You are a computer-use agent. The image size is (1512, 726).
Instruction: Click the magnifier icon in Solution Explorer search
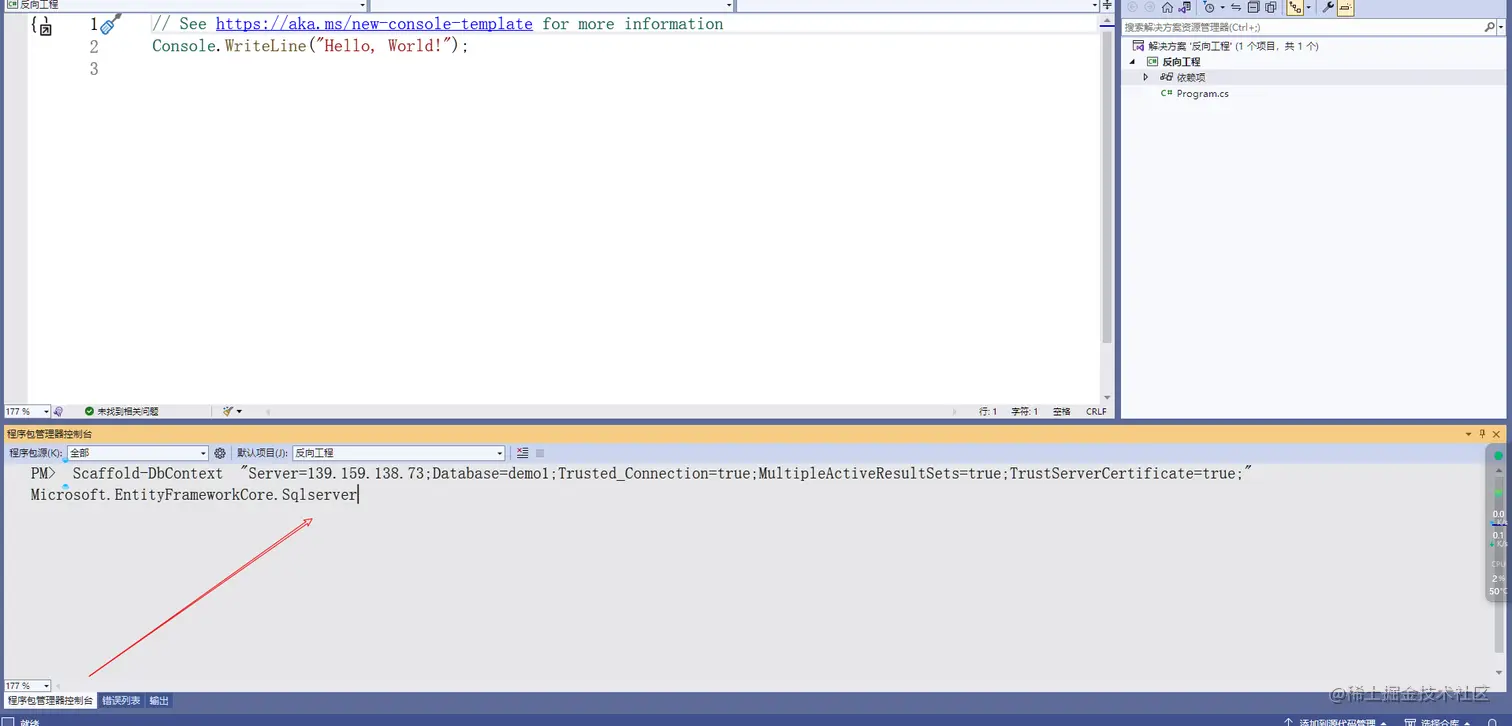click(1489, 27)
